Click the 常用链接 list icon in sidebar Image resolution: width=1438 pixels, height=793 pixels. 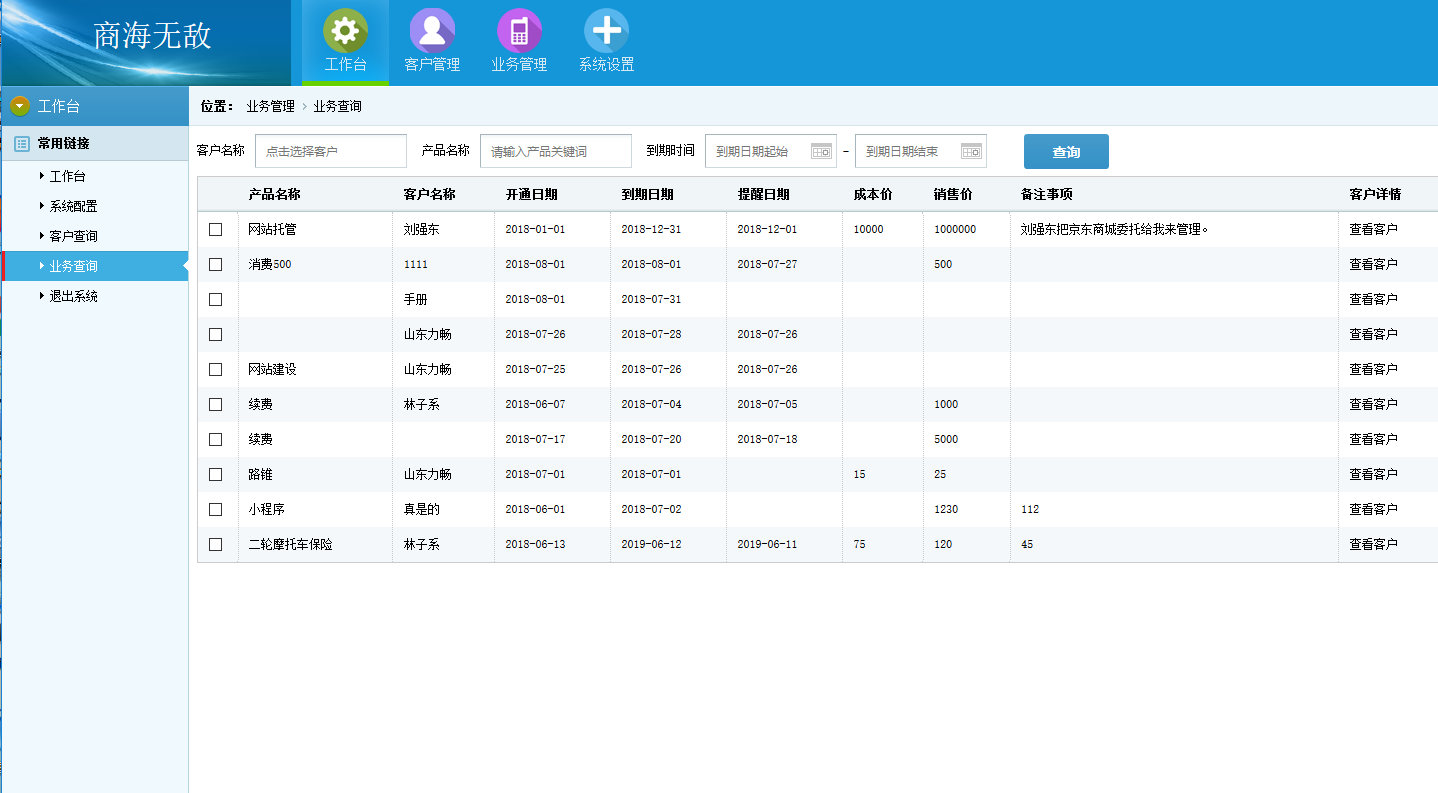point(22,144)
